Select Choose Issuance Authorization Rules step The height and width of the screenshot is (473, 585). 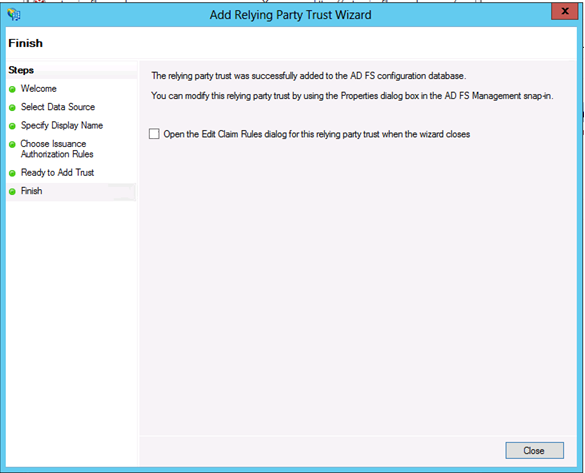pyautogui.click(x=57, y=149)
